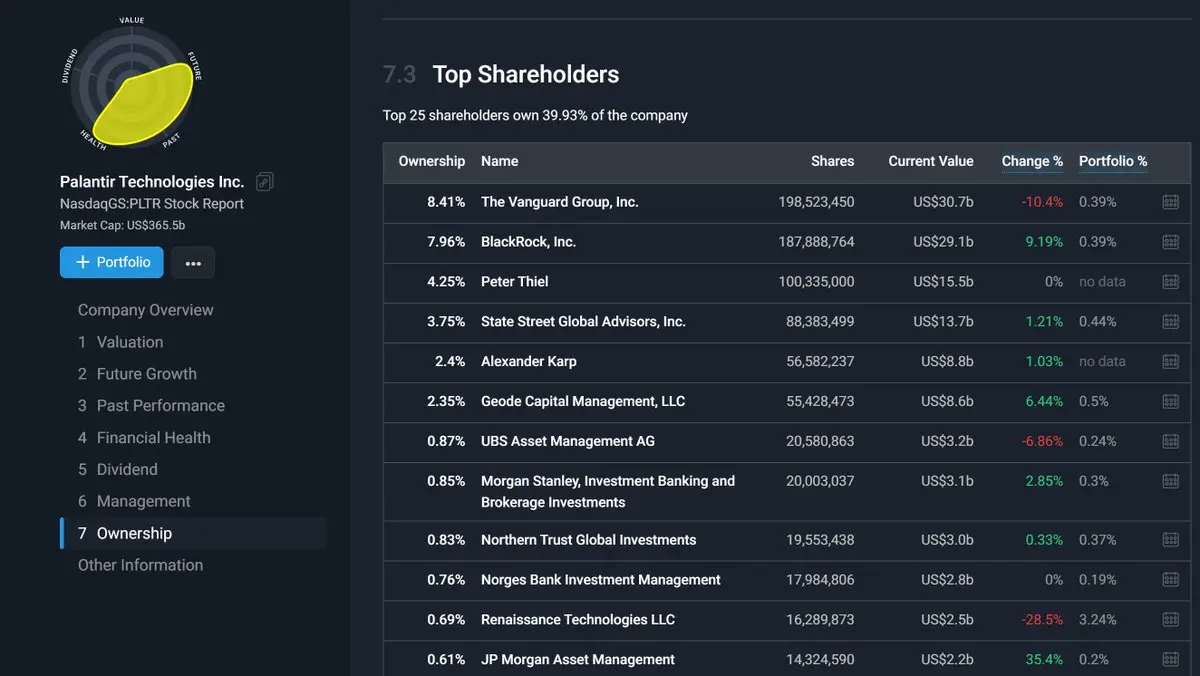Click the Top Shareholders heading
Screen dimensions: 1200x676
[x=526, y=75]
